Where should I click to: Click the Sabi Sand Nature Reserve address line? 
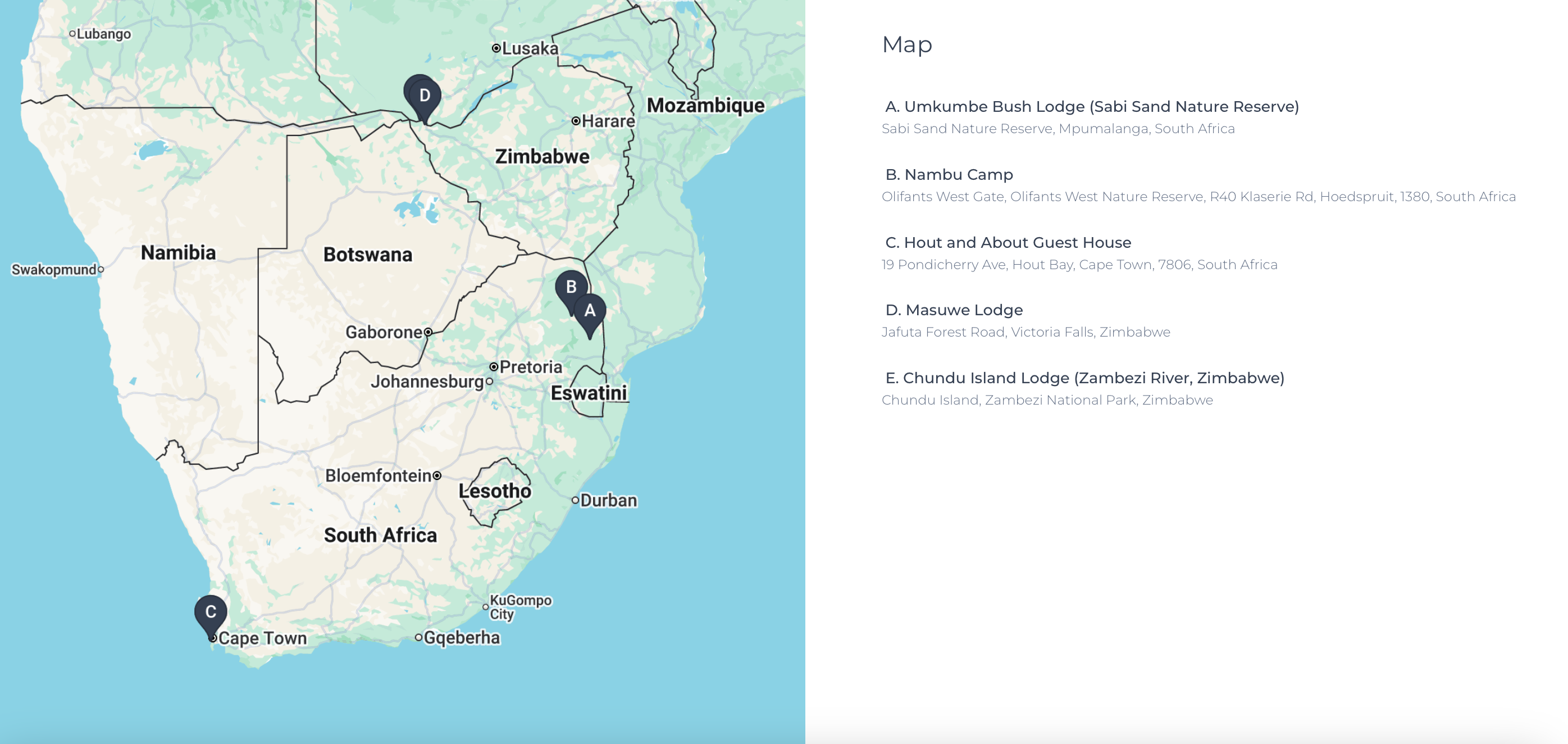tap(1058, 129)
